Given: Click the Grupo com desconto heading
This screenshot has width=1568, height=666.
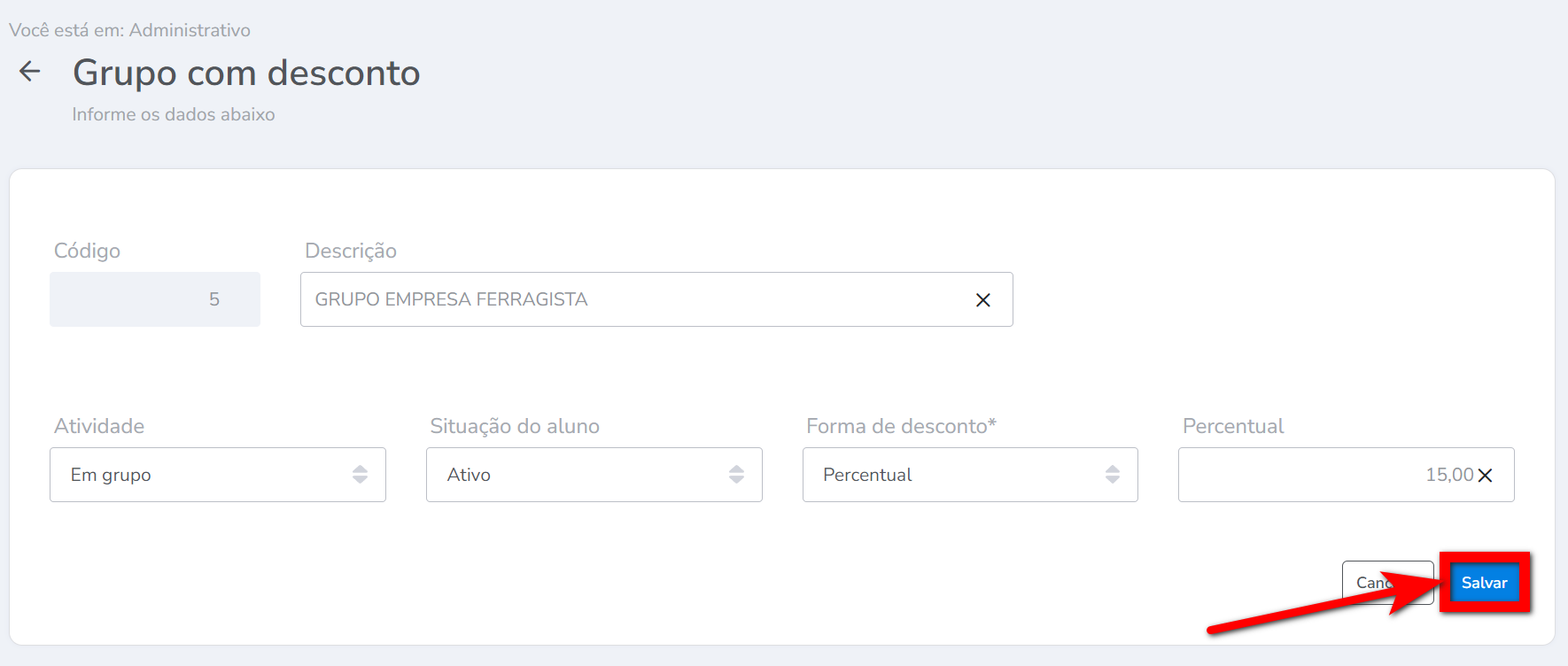Looking at the screenshot, I should tap(246, 73).
